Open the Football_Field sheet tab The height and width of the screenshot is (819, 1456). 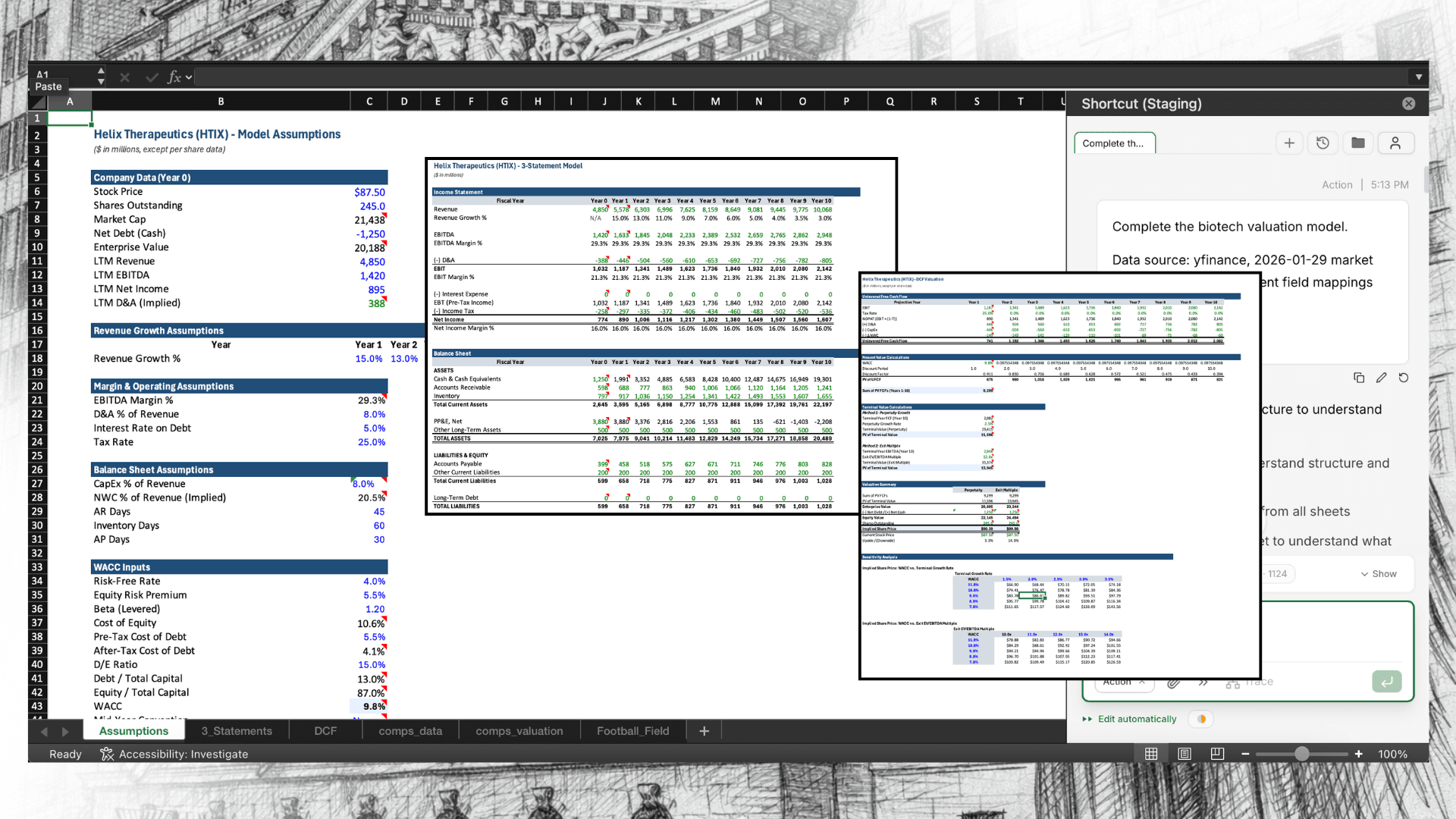[x=632, y=731]
